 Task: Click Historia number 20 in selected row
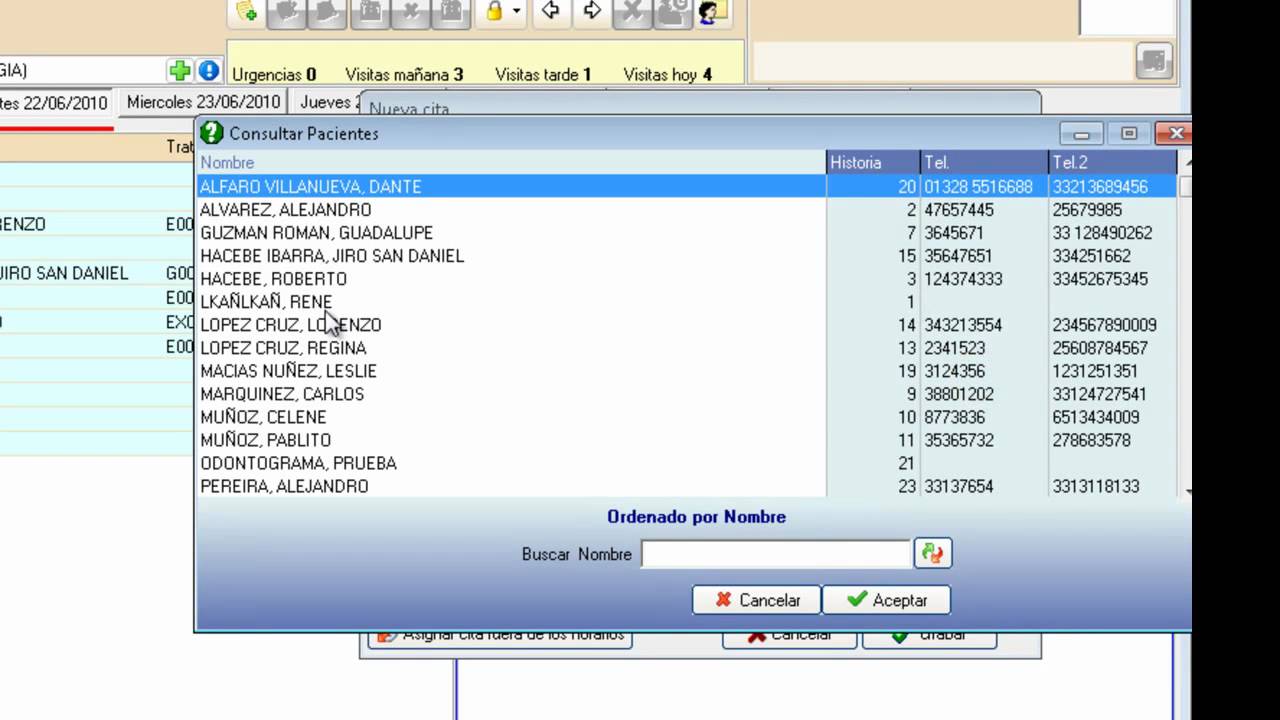click(x=907, y=187)
